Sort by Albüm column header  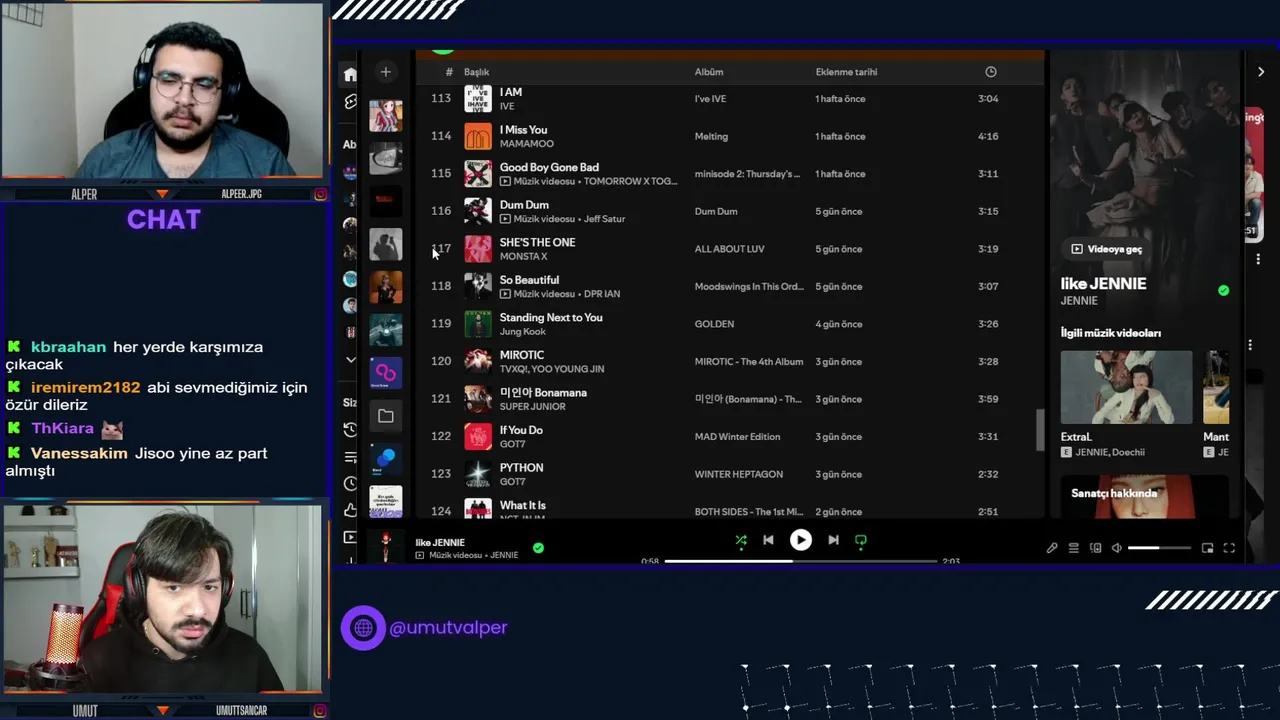[709, 72]
